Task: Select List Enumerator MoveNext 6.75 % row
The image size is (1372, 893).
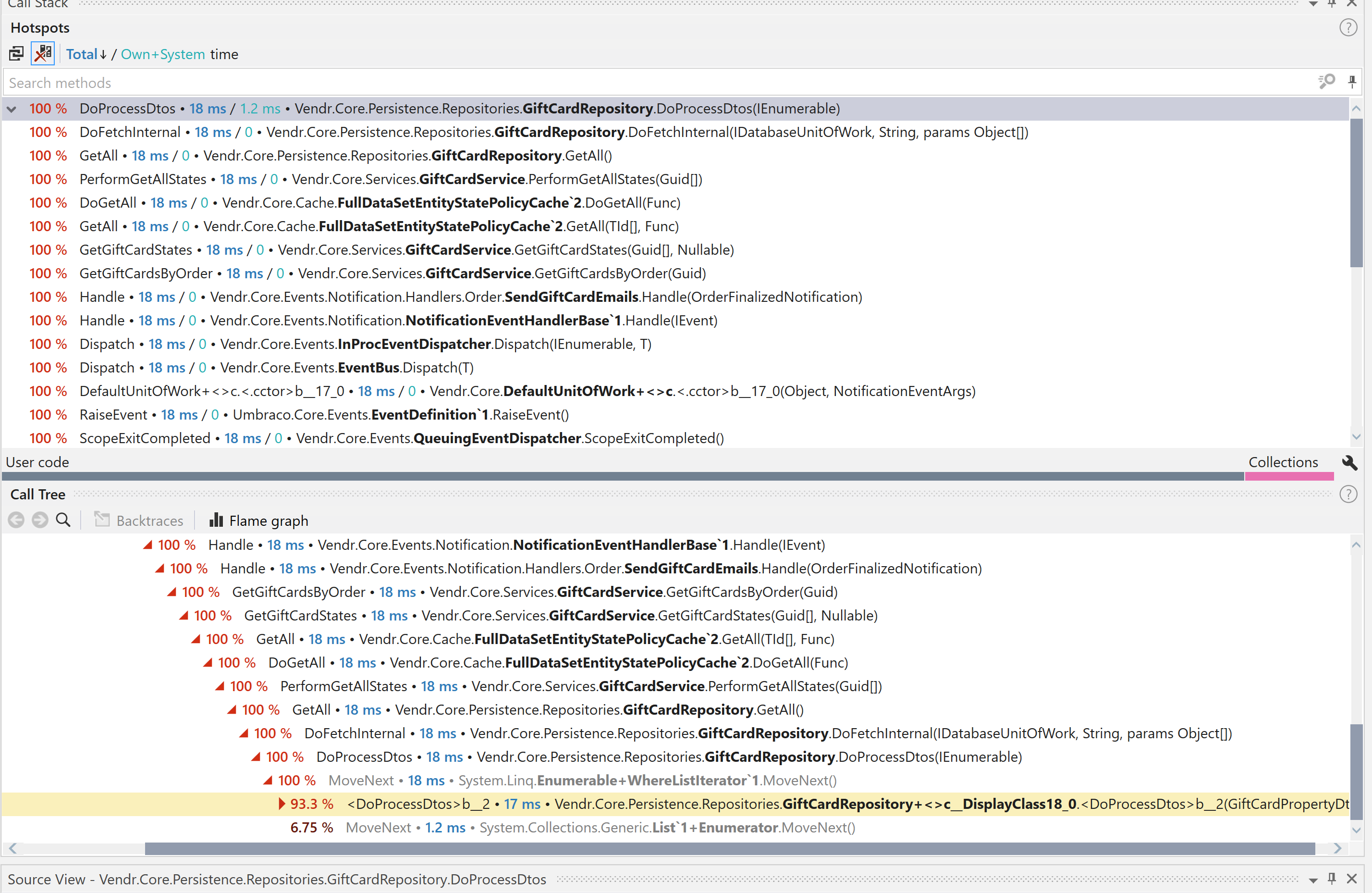Action: pyautogui.click(x=675, y=827)
